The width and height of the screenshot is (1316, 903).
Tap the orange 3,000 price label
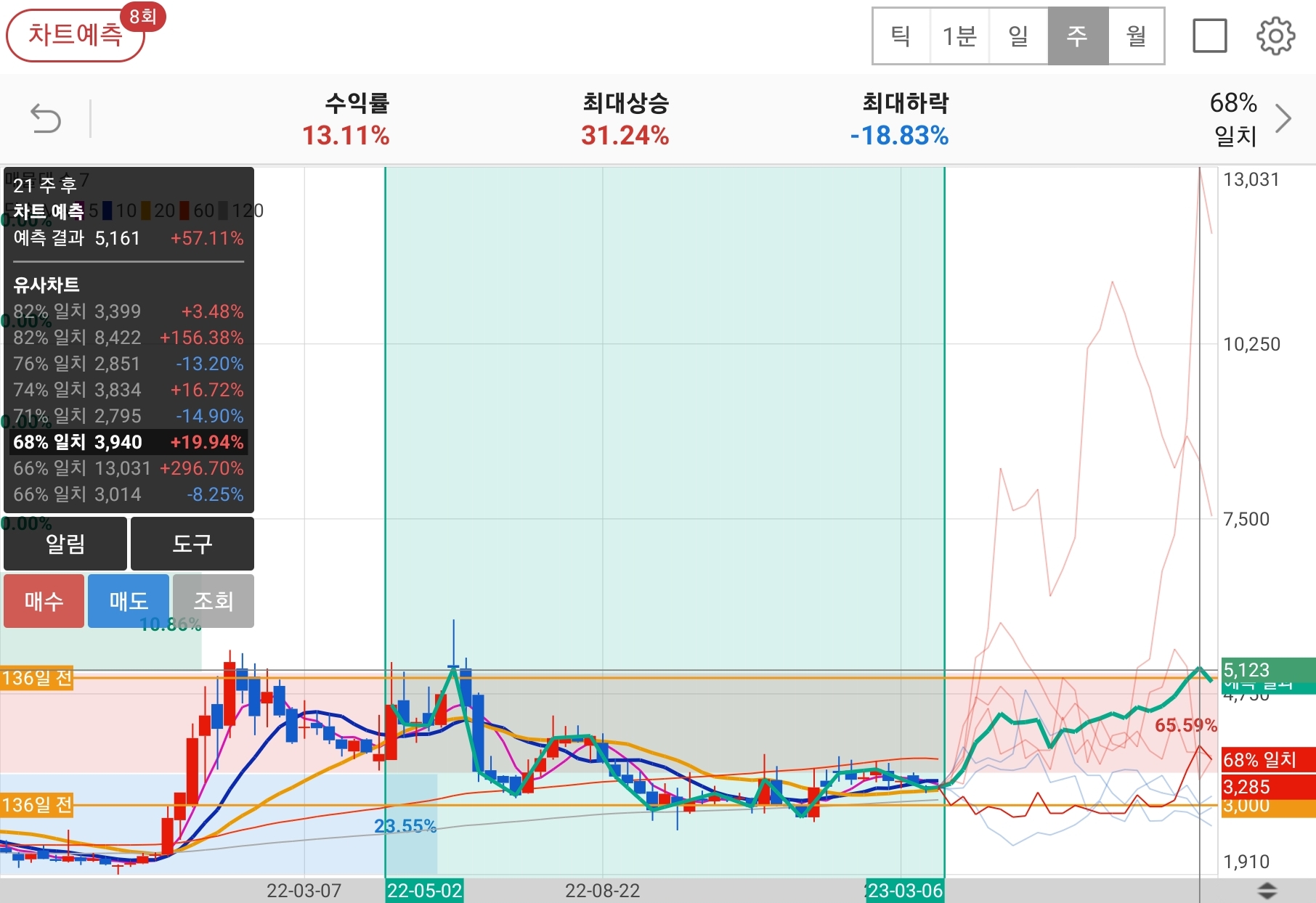[1268, 807]
